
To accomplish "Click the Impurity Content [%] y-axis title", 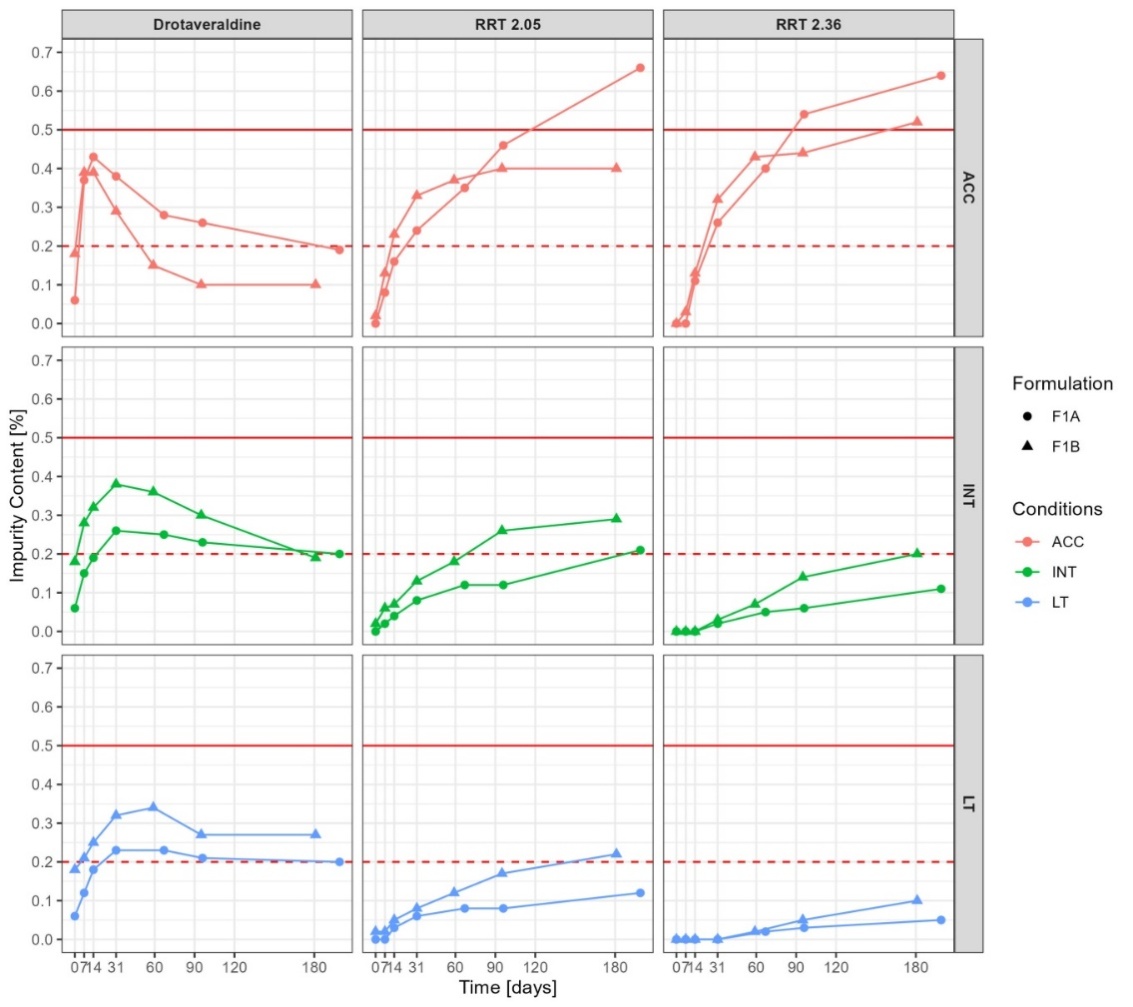I will (18, 495).
